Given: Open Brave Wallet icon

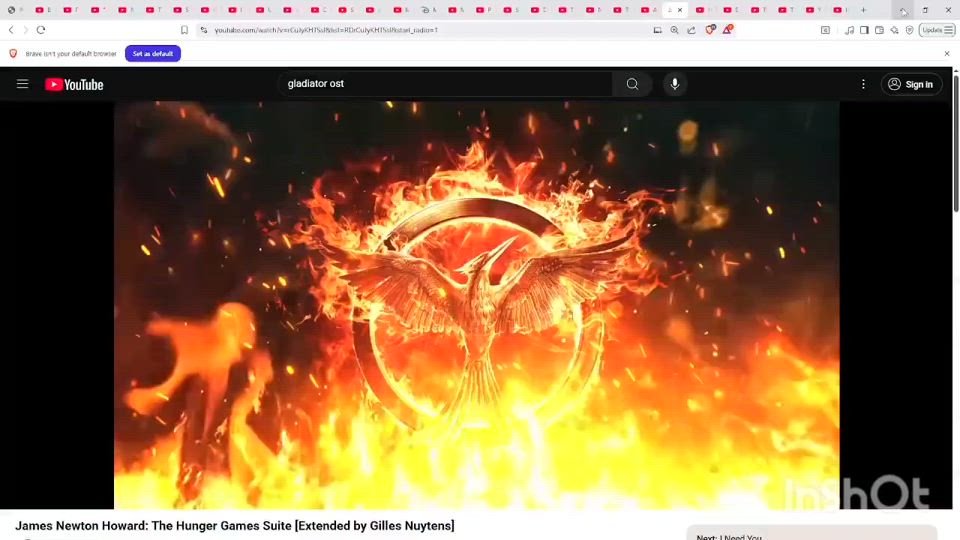Looking at the screenshot, I should (x=879, y=30).
